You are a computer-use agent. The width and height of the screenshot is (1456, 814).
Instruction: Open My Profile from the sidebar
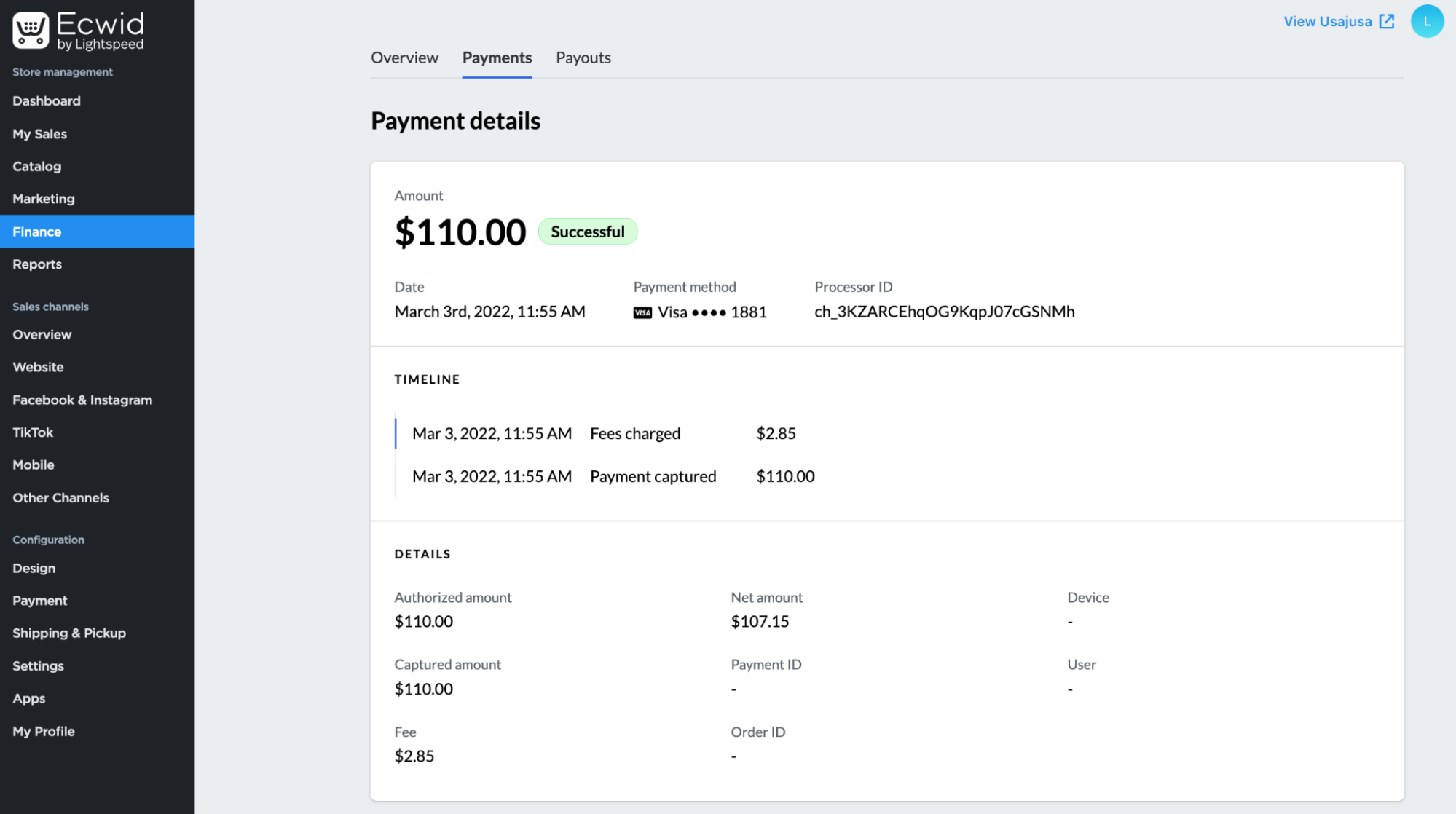click(x=43, y=731)
